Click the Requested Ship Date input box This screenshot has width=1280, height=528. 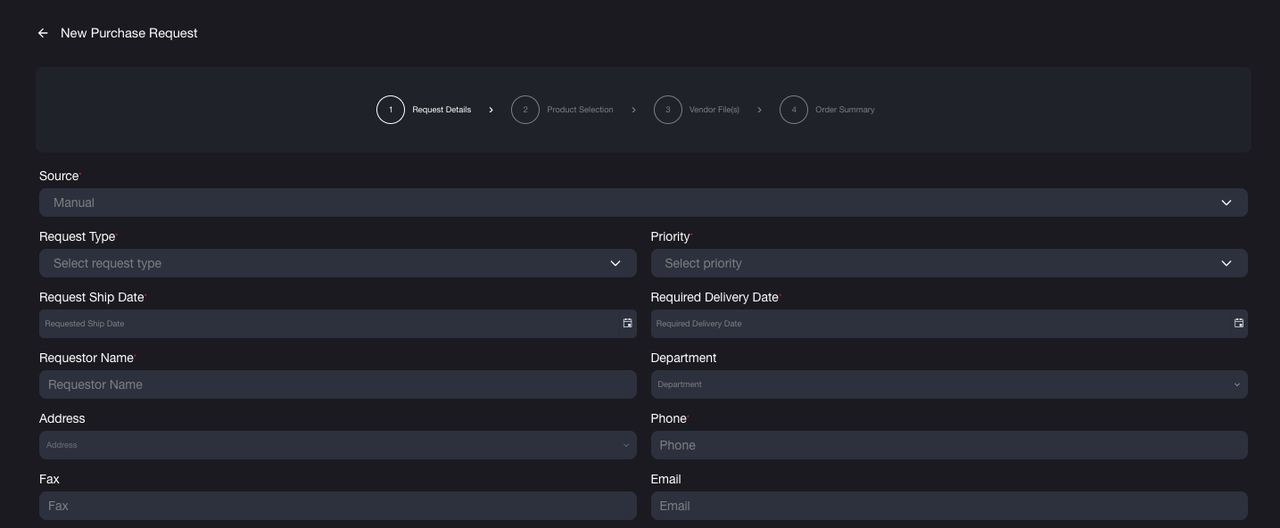click(x=320, y=324)
